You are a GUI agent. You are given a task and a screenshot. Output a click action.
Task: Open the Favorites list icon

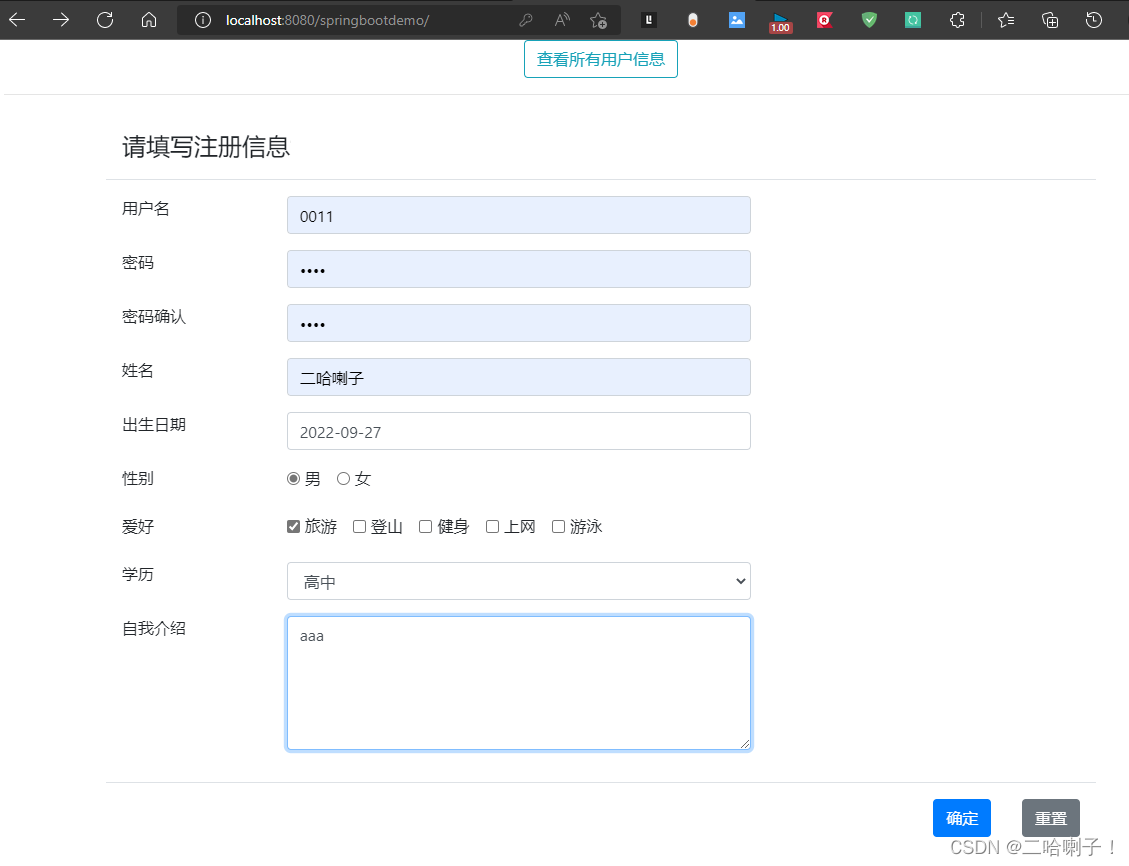(x=1006, y=19)
